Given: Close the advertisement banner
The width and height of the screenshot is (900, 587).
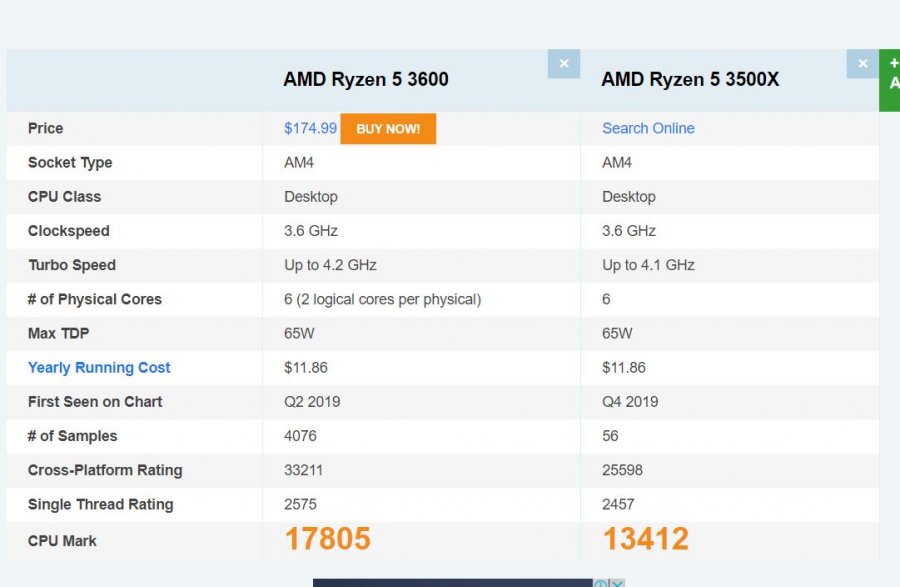Looking at the screenshot, I should click(618, 583).
